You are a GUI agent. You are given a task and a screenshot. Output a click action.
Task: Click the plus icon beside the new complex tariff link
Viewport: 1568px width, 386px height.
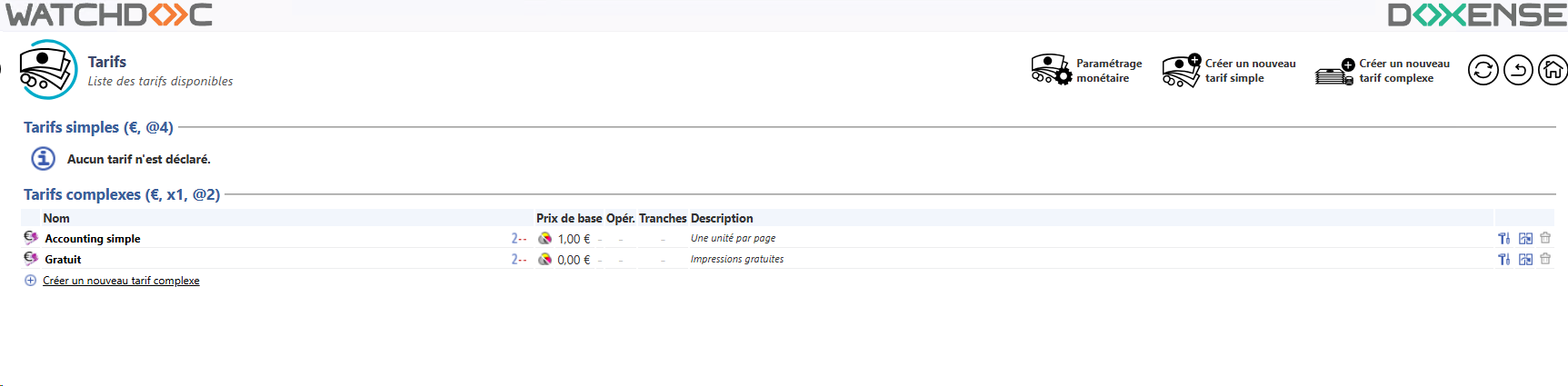pos(30,281)
